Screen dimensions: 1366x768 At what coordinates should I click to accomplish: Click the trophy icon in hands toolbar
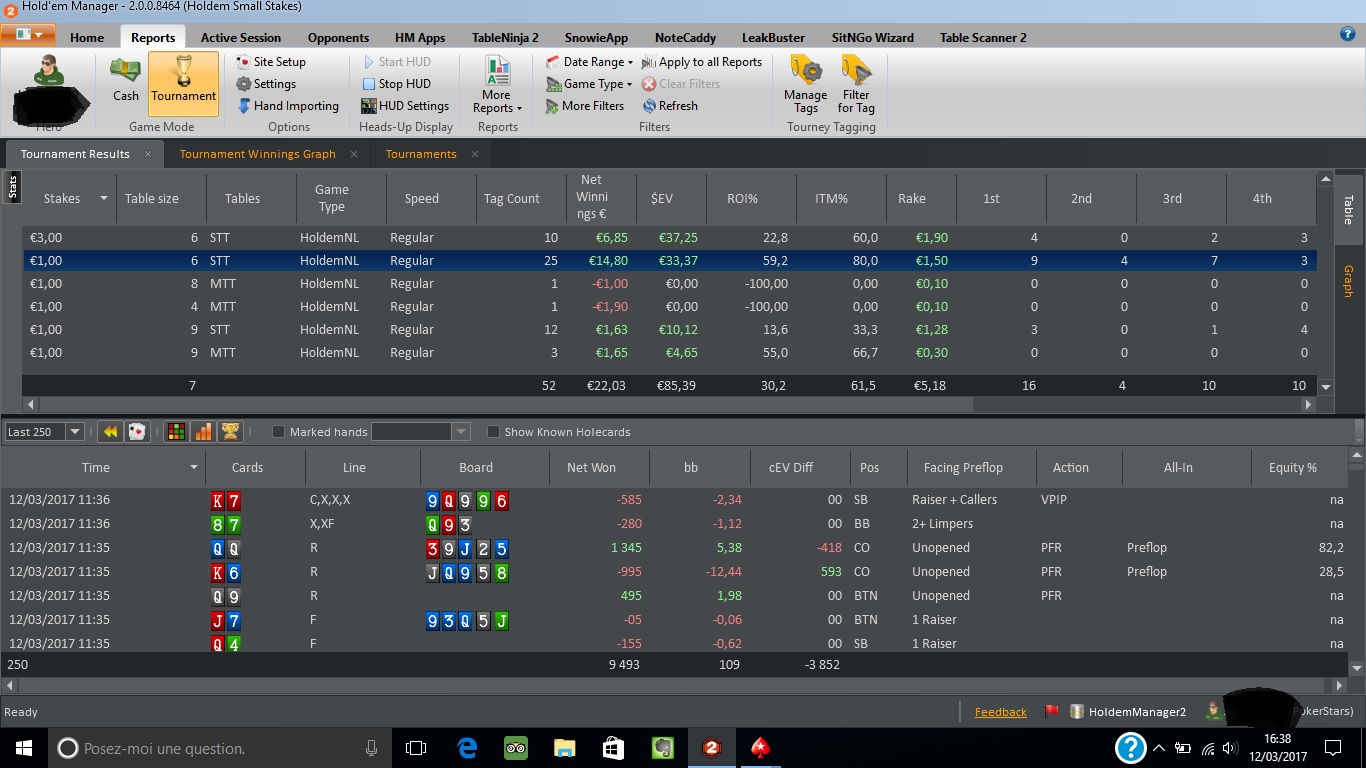(230, 432)
